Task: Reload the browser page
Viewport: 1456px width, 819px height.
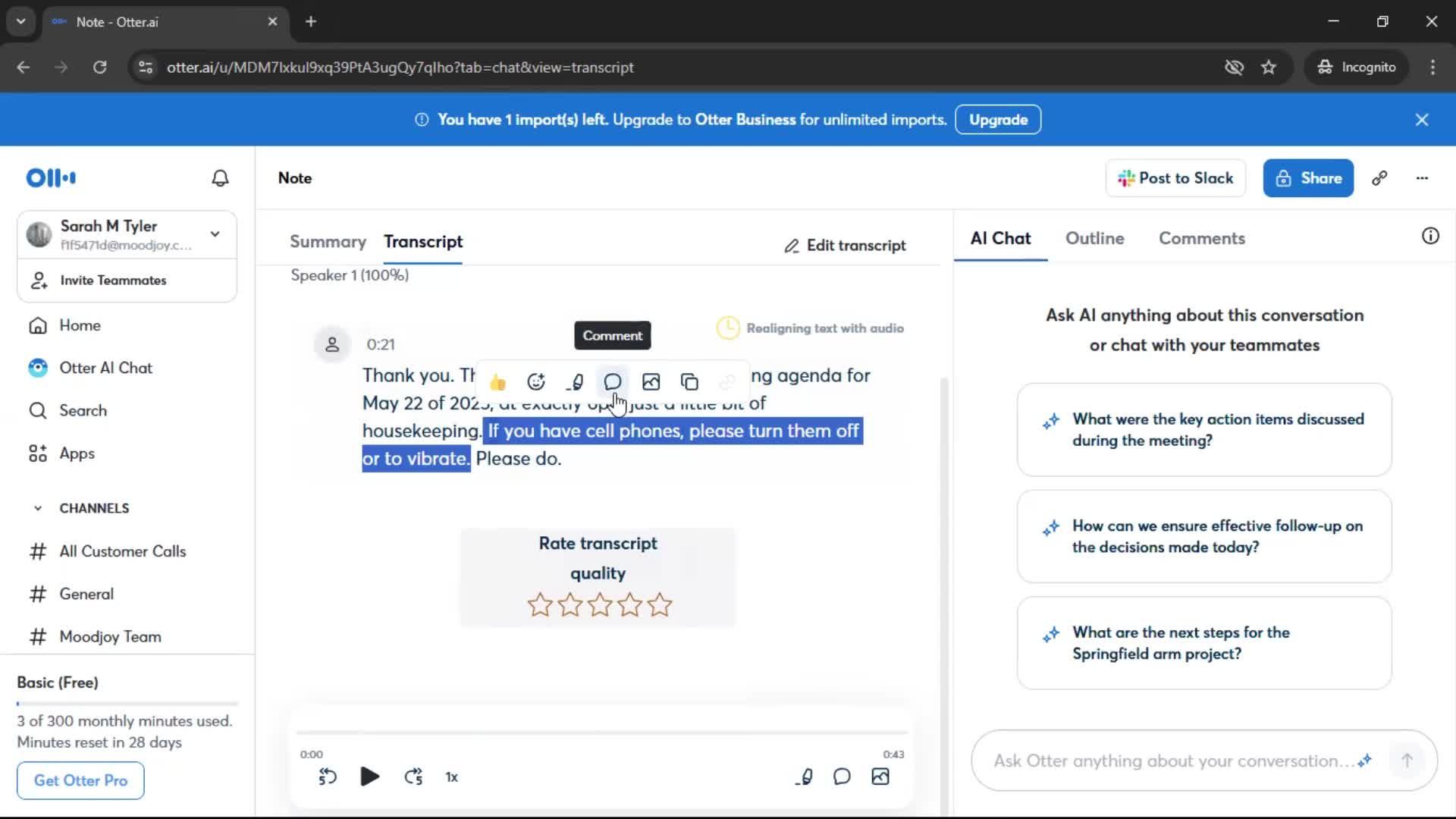Action: pyautogui.click(x=100, y=67)
